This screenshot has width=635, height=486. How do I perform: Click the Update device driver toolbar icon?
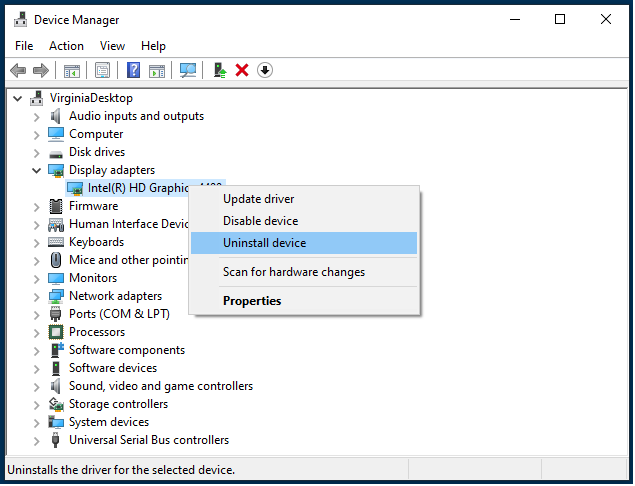pos(219,70)
